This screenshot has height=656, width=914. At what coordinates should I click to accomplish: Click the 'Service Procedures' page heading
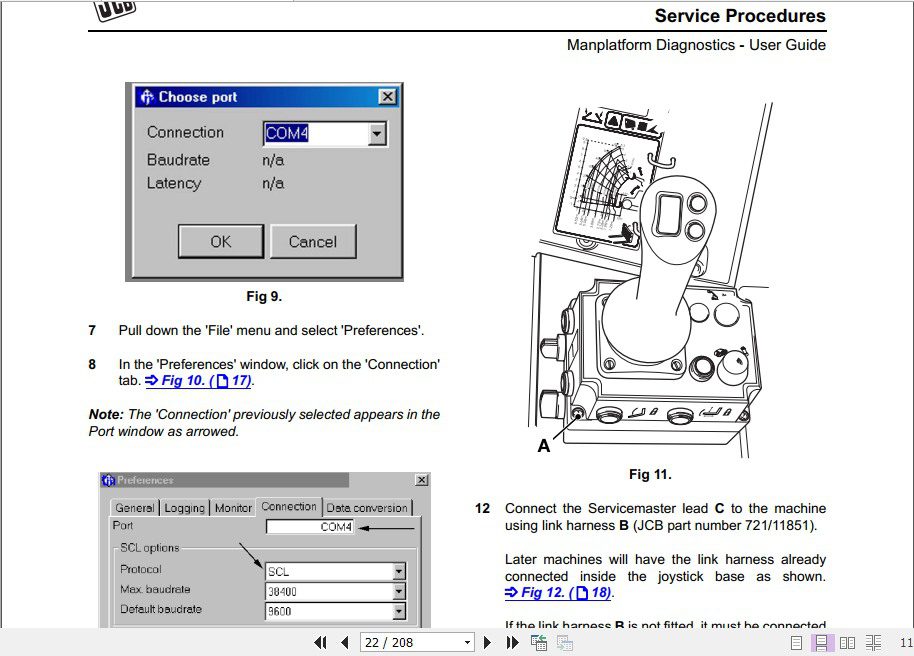(x=740, y=16)
